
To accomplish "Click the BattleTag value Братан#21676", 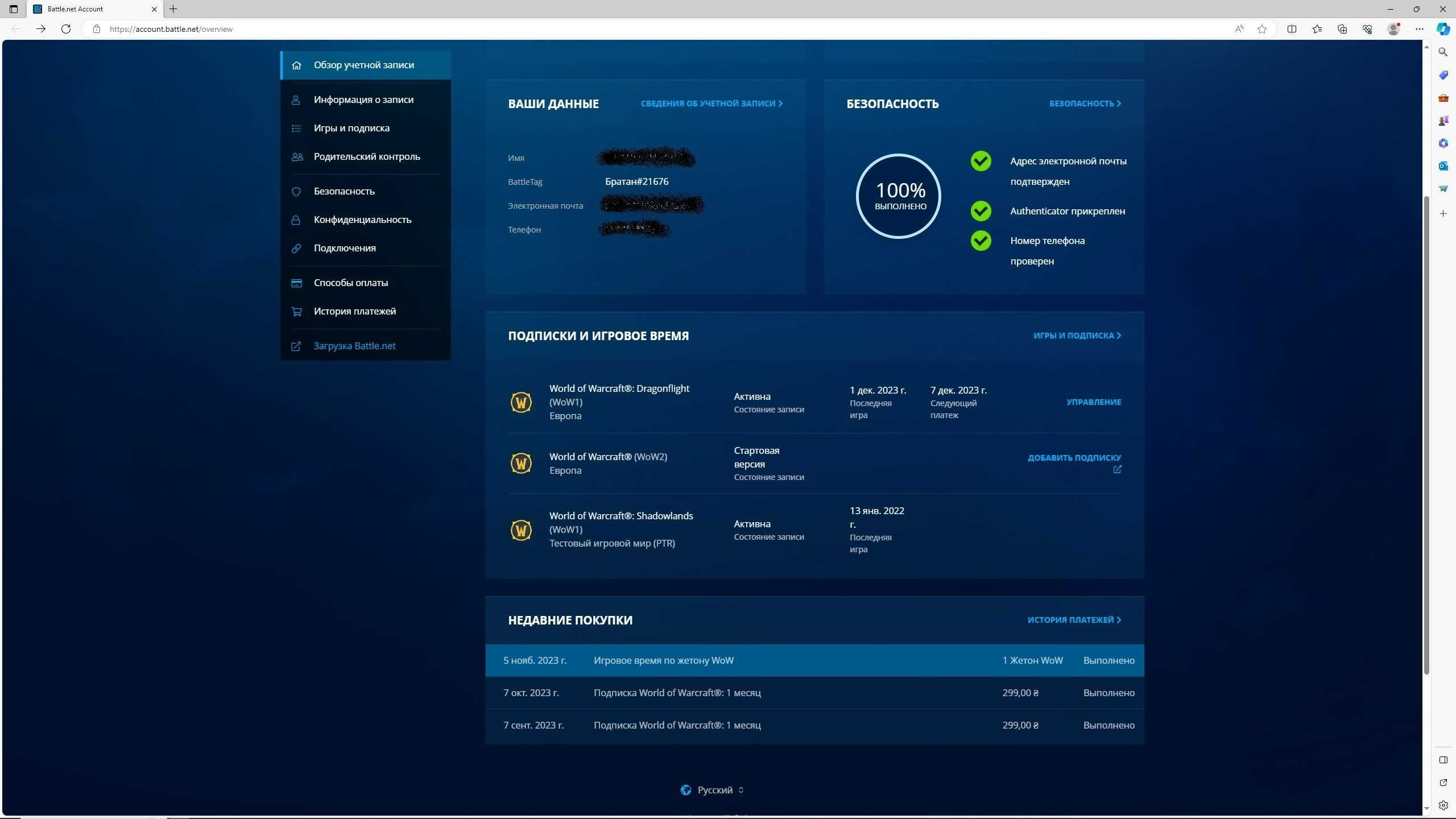I will [636, 181].
